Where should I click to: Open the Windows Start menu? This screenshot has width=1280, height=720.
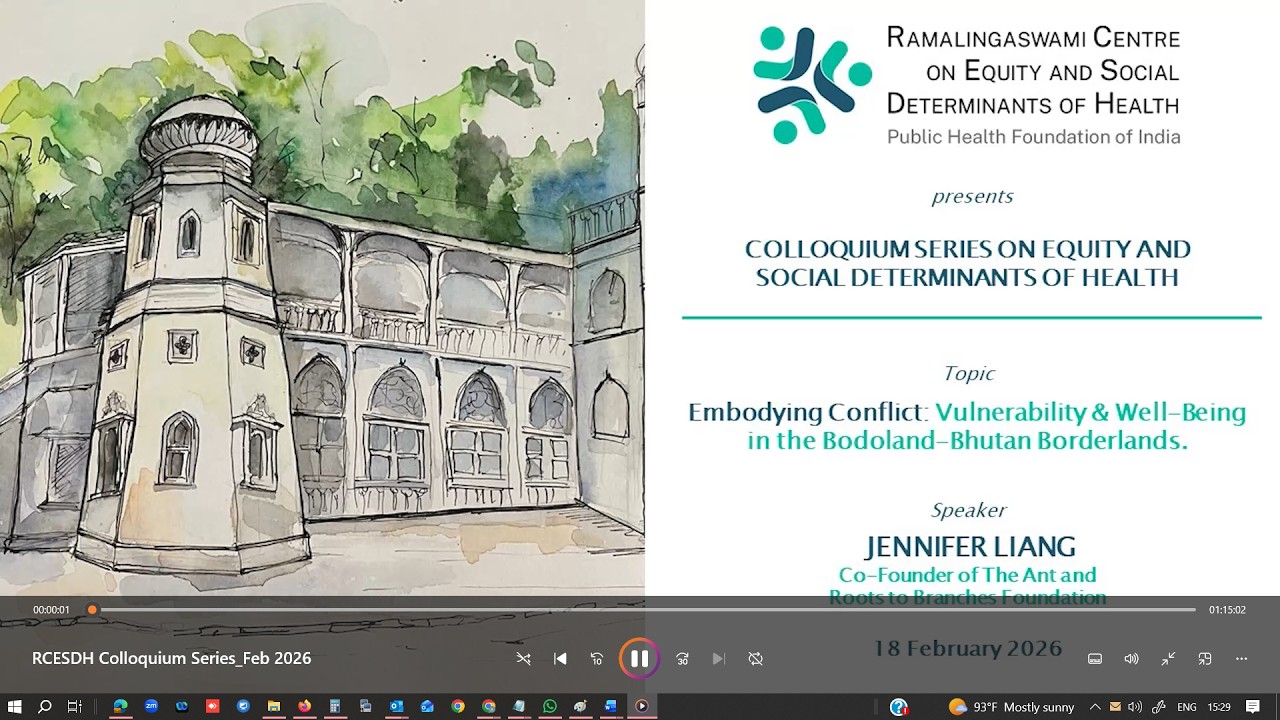pos(15,706)
